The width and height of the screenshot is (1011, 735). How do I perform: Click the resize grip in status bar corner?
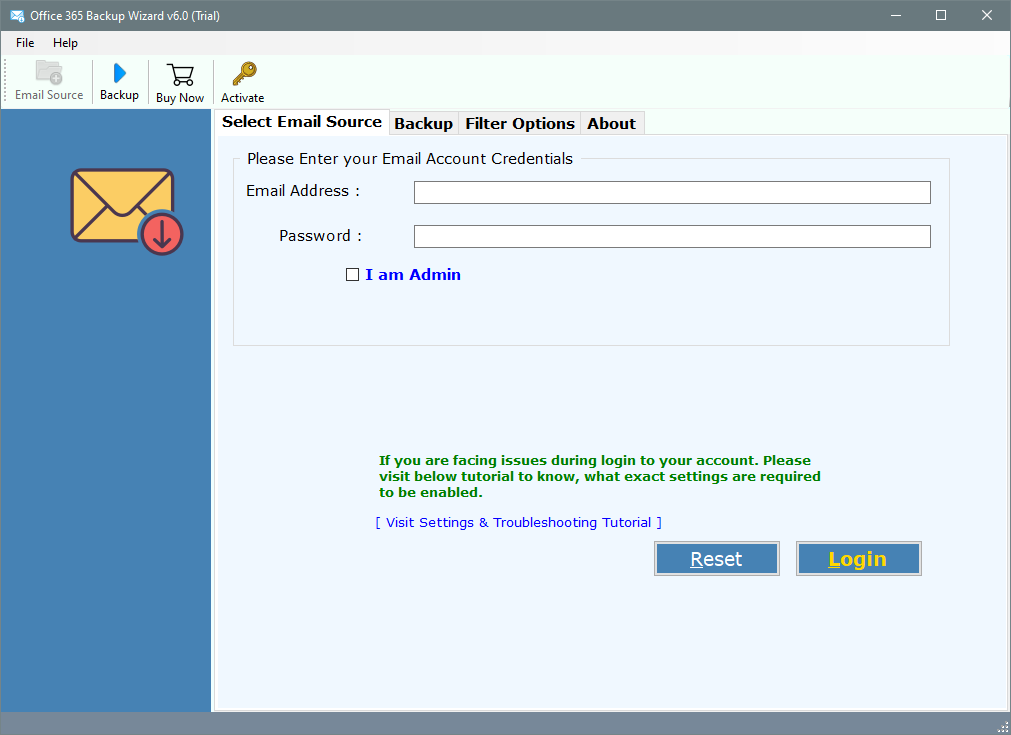tap(1003, 727)
